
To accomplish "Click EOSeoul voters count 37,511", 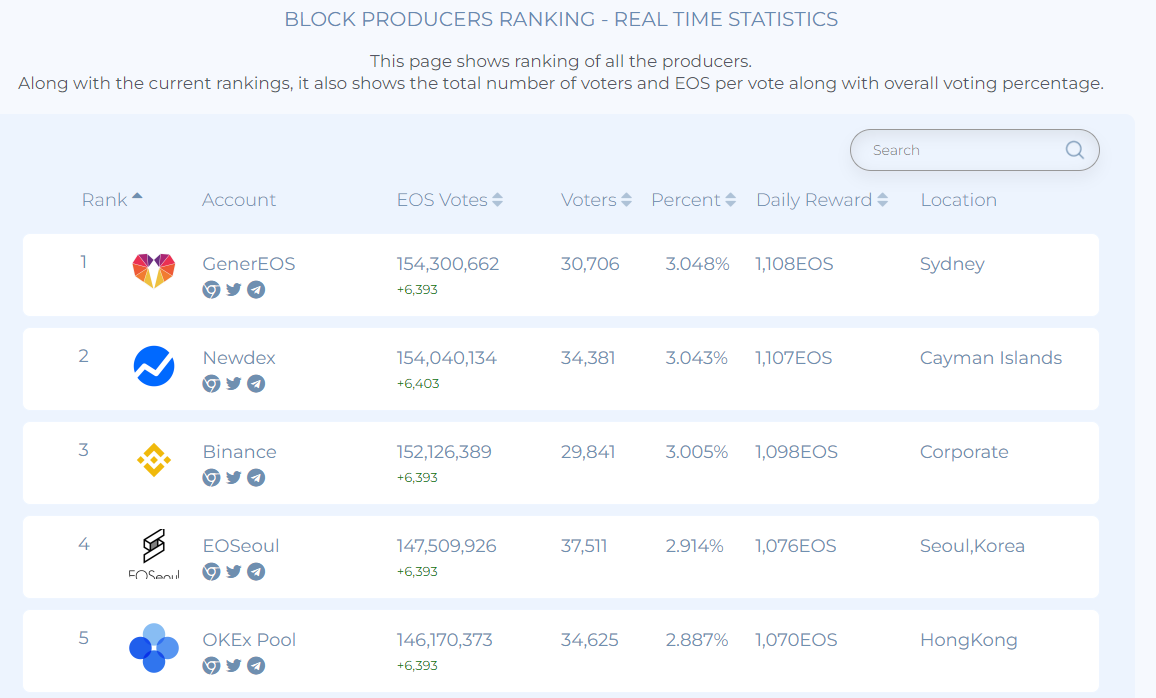I will coord(584,546).
